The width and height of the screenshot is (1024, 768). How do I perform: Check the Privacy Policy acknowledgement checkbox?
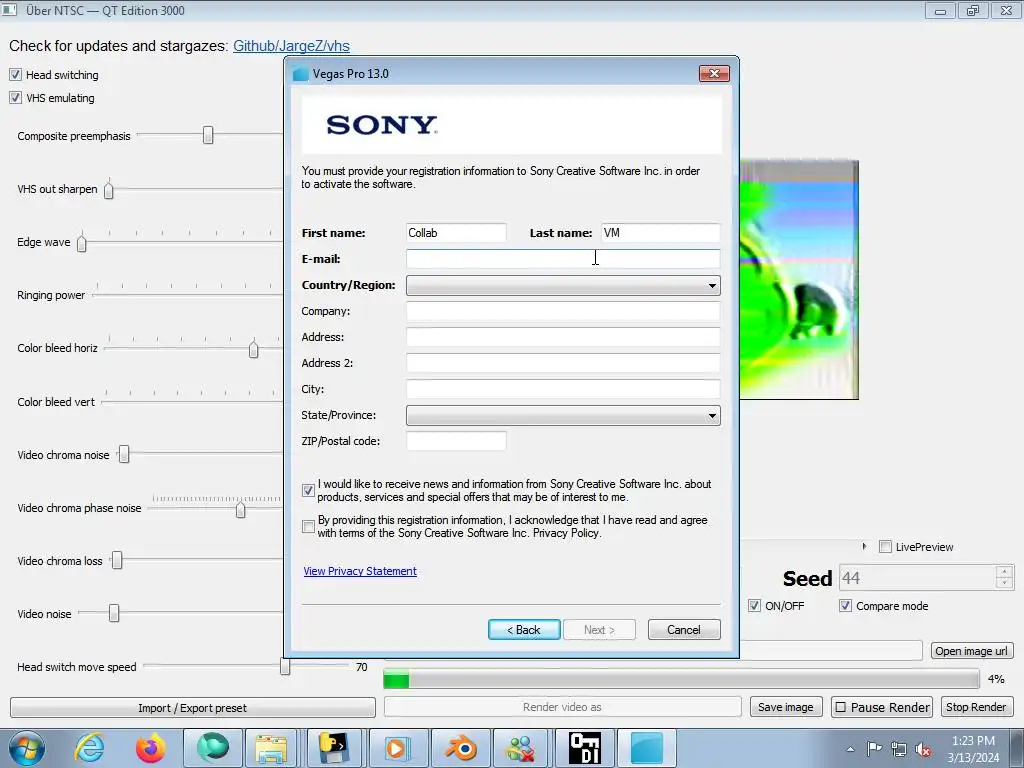coord(308,526)
